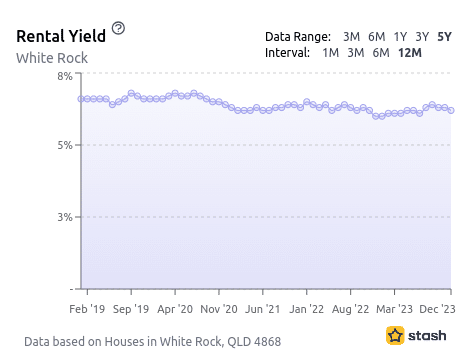
Task: Click the Apr '20 x-axis tick label
Action: pos(175,309)
